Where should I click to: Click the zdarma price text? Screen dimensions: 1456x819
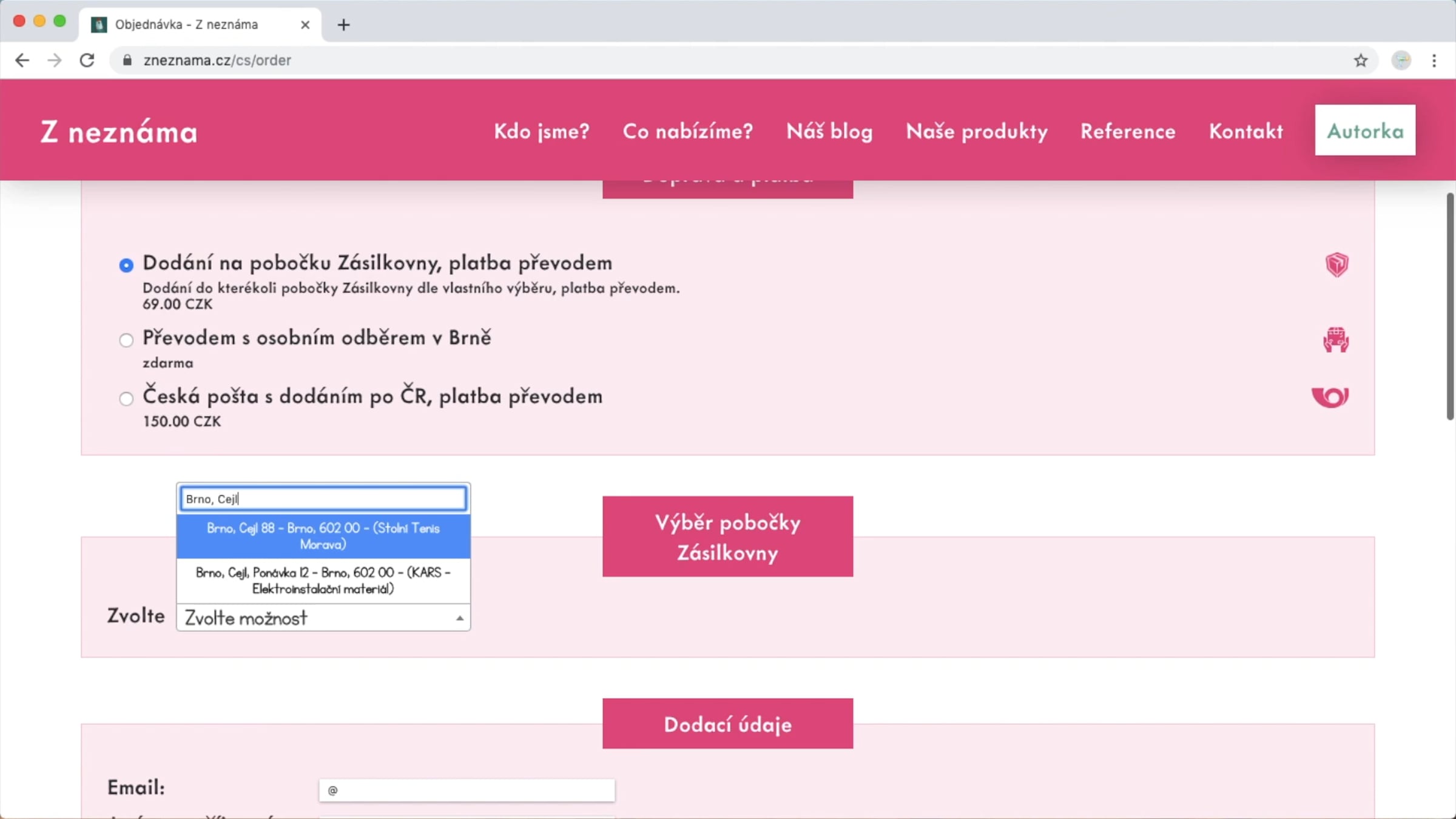(167, 363)
